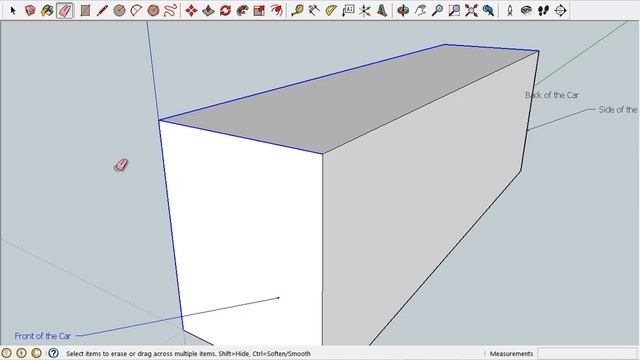
Task: Select the Section Plane tool
Action: click(560, 11)
